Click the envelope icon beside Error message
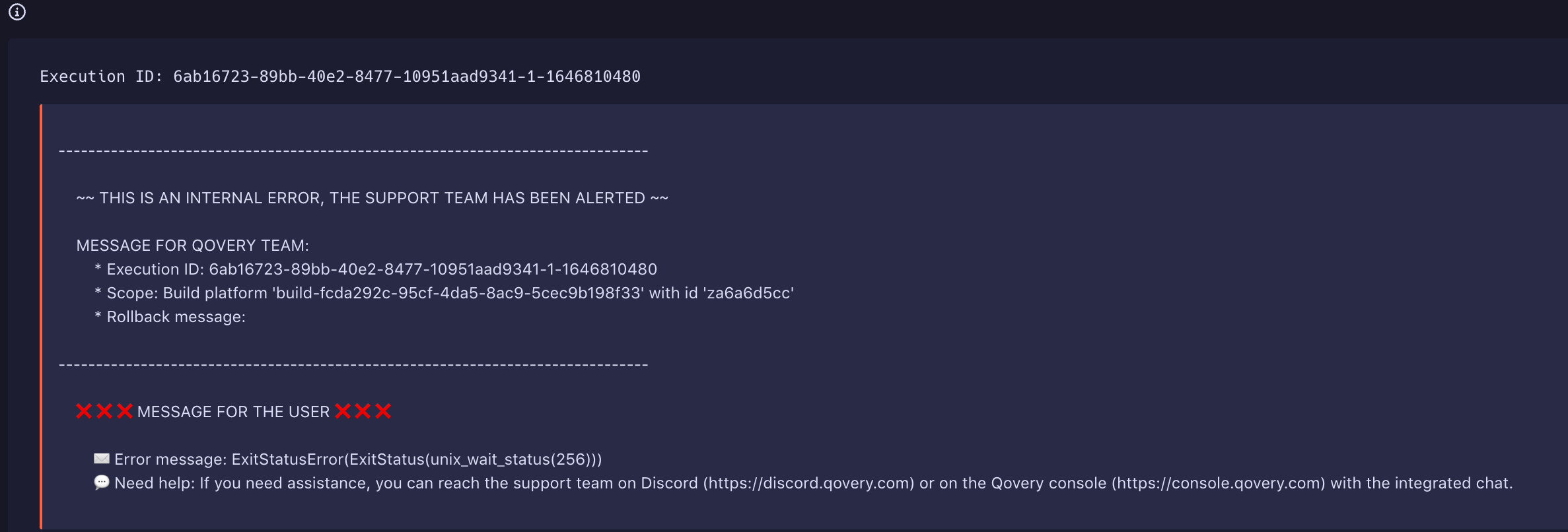Image resolution: width=1568 pixels, height=532 pixels. (x=102, y=459)
